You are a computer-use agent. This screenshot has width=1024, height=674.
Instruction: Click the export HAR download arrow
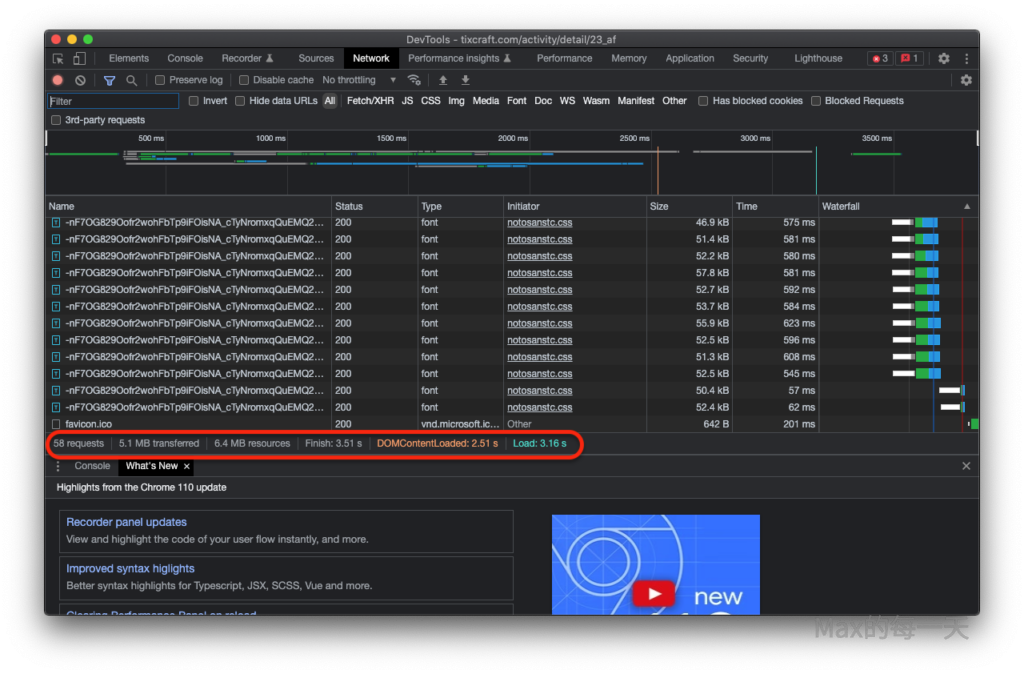(465, 80)
